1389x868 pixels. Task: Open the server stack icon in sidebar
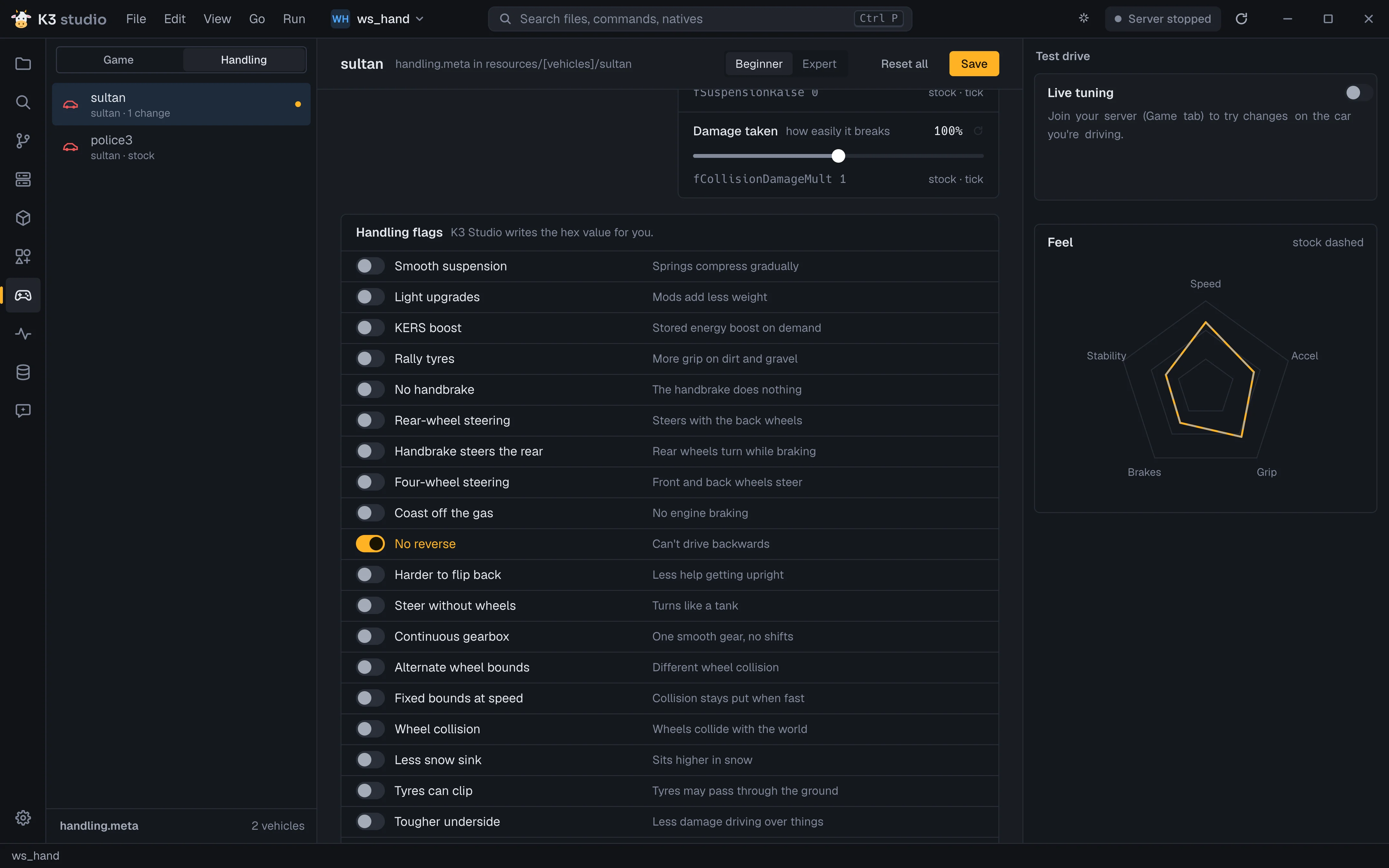pyautogui.click(x=23, y=179)
